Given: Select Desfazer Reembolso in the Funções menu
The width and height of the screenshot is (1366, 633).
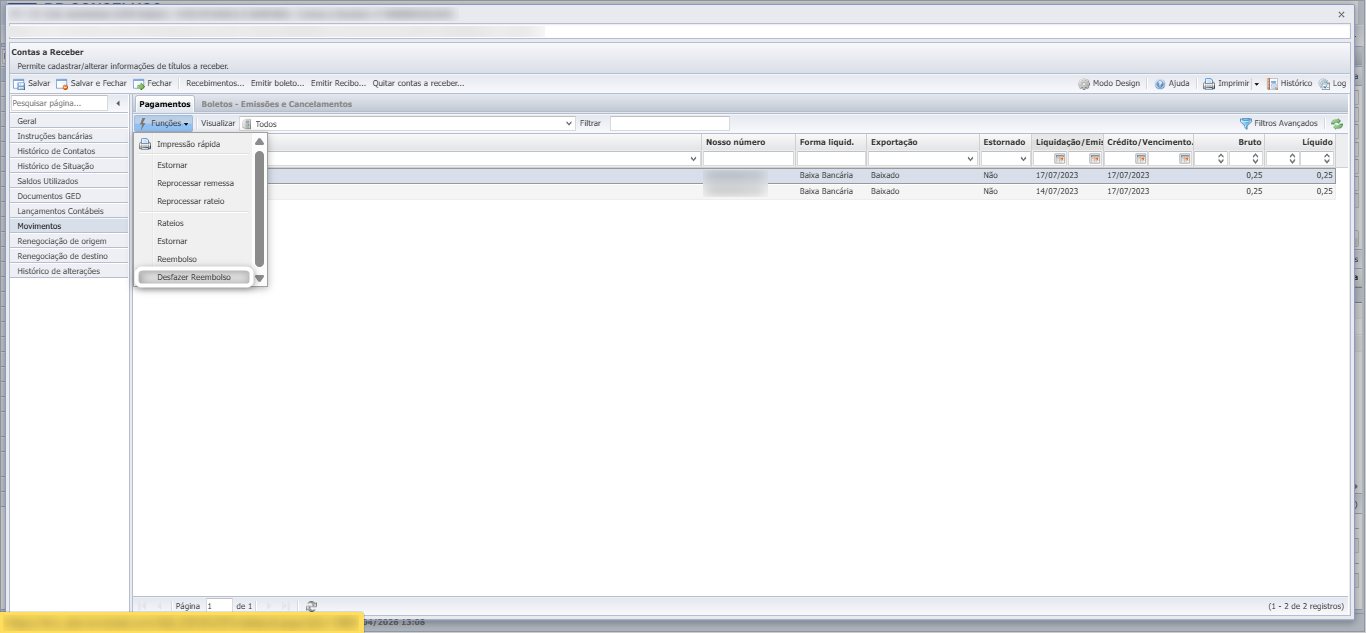Looking at the screenshot, I should 194,277.
